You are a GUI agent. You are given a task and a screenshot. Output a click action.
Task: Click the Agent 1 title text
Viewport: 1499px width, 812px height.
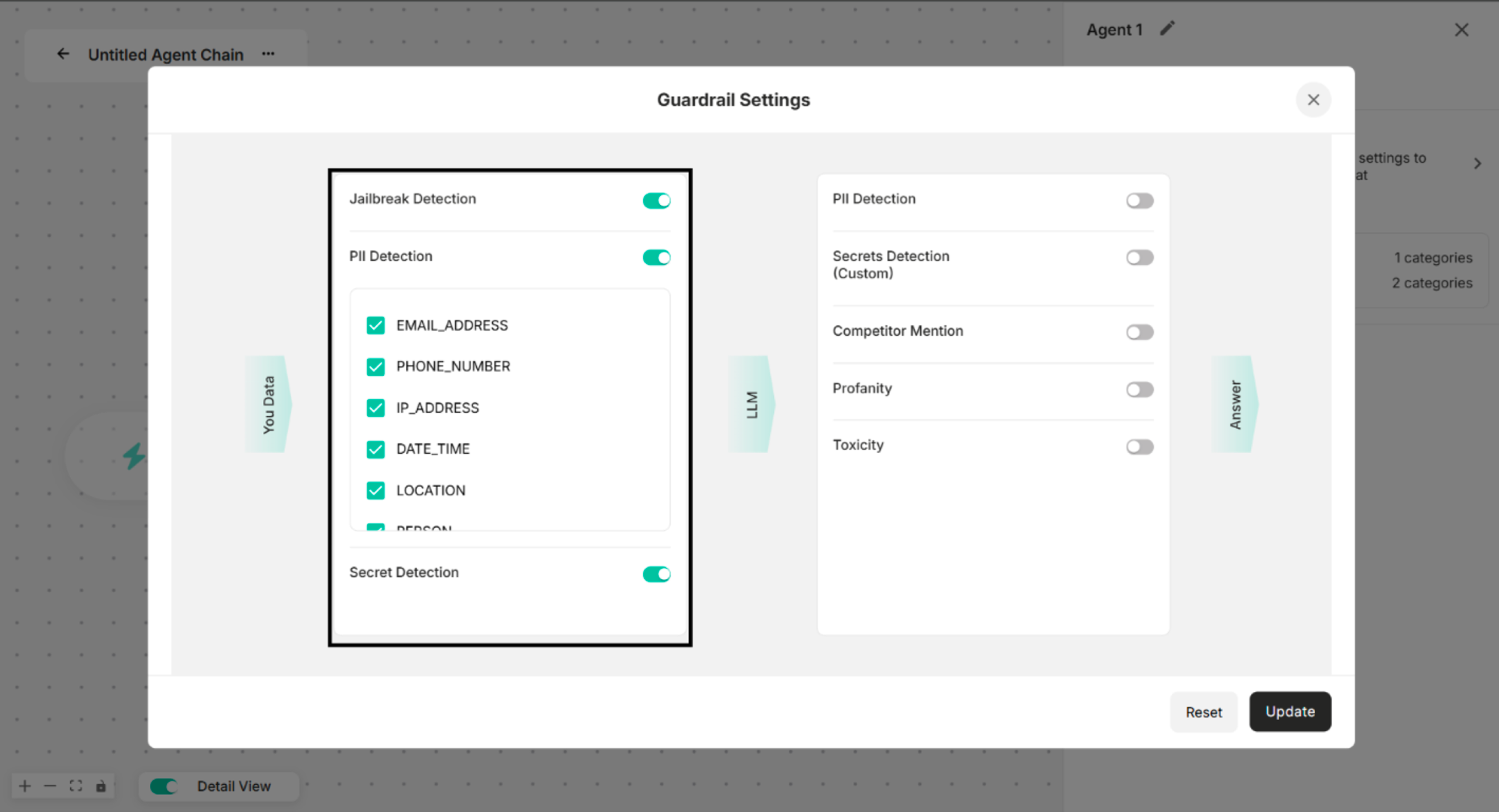pyautogui.click(x=1114, y=30)
